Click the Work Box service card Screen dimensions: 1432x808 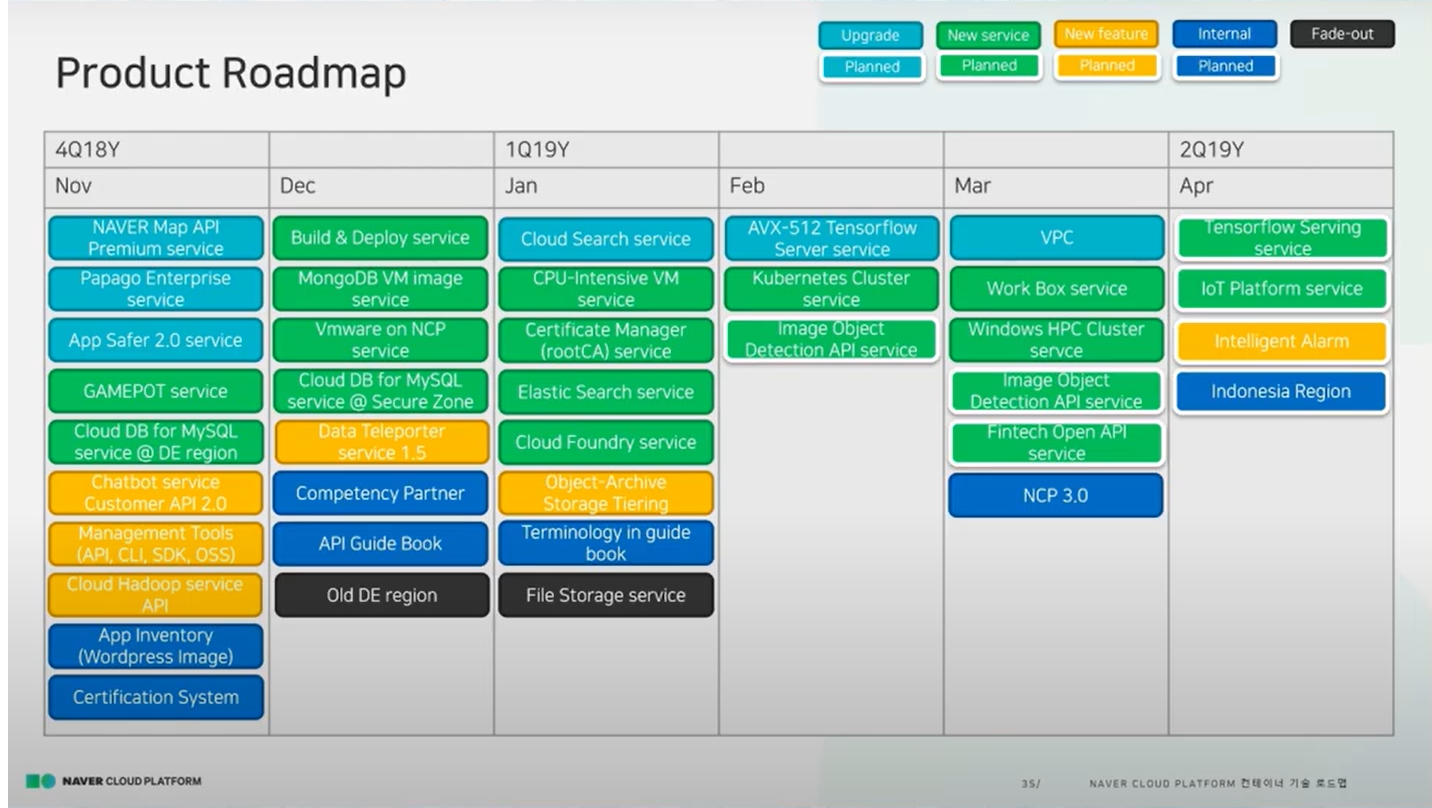click(x=1057, y=289)
